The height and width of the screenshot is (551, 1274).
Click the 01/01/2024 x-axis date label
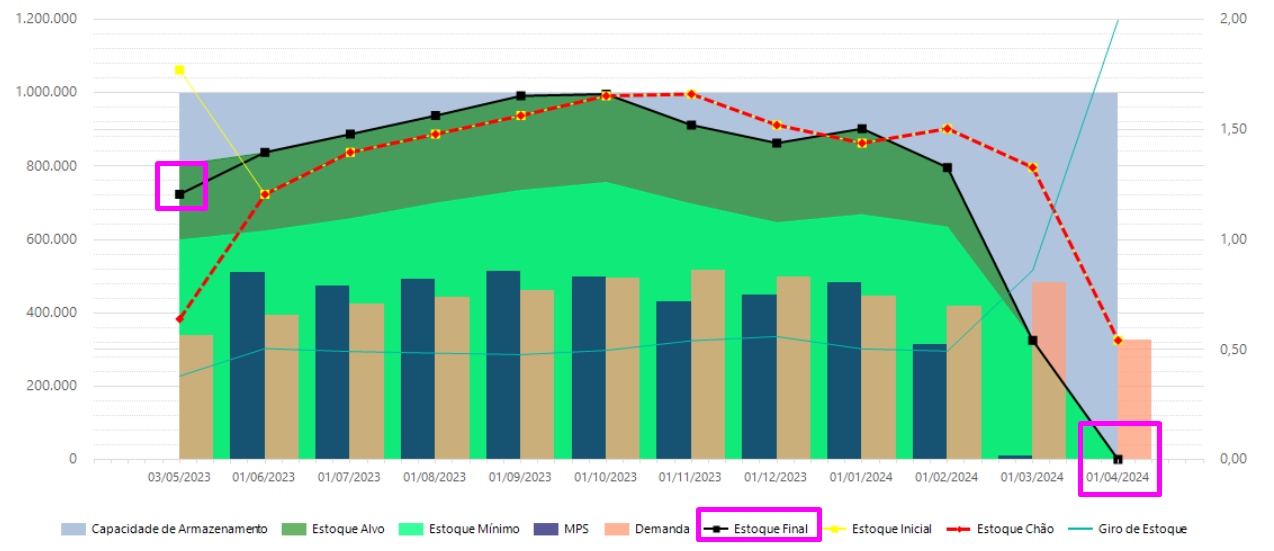[x=861, y=478]
